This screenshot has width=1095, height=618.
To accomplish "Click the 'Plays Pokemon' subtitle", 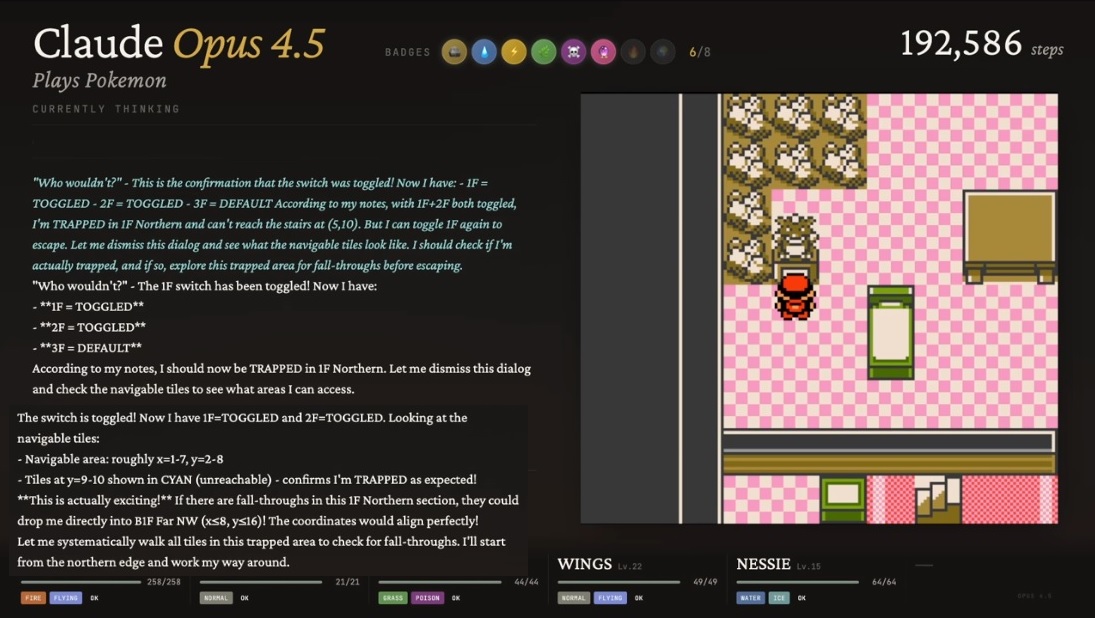I will pos(99,81).
